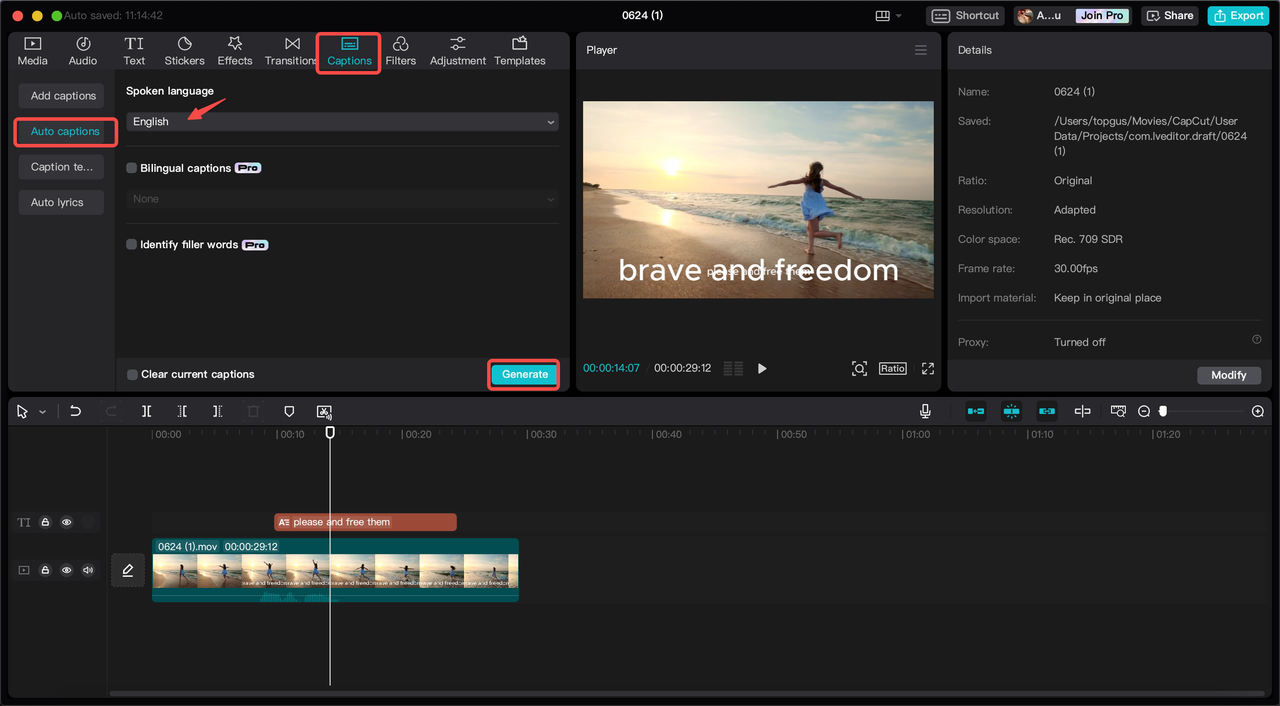Click the Join Pro button

click(x=1102, y=15)
